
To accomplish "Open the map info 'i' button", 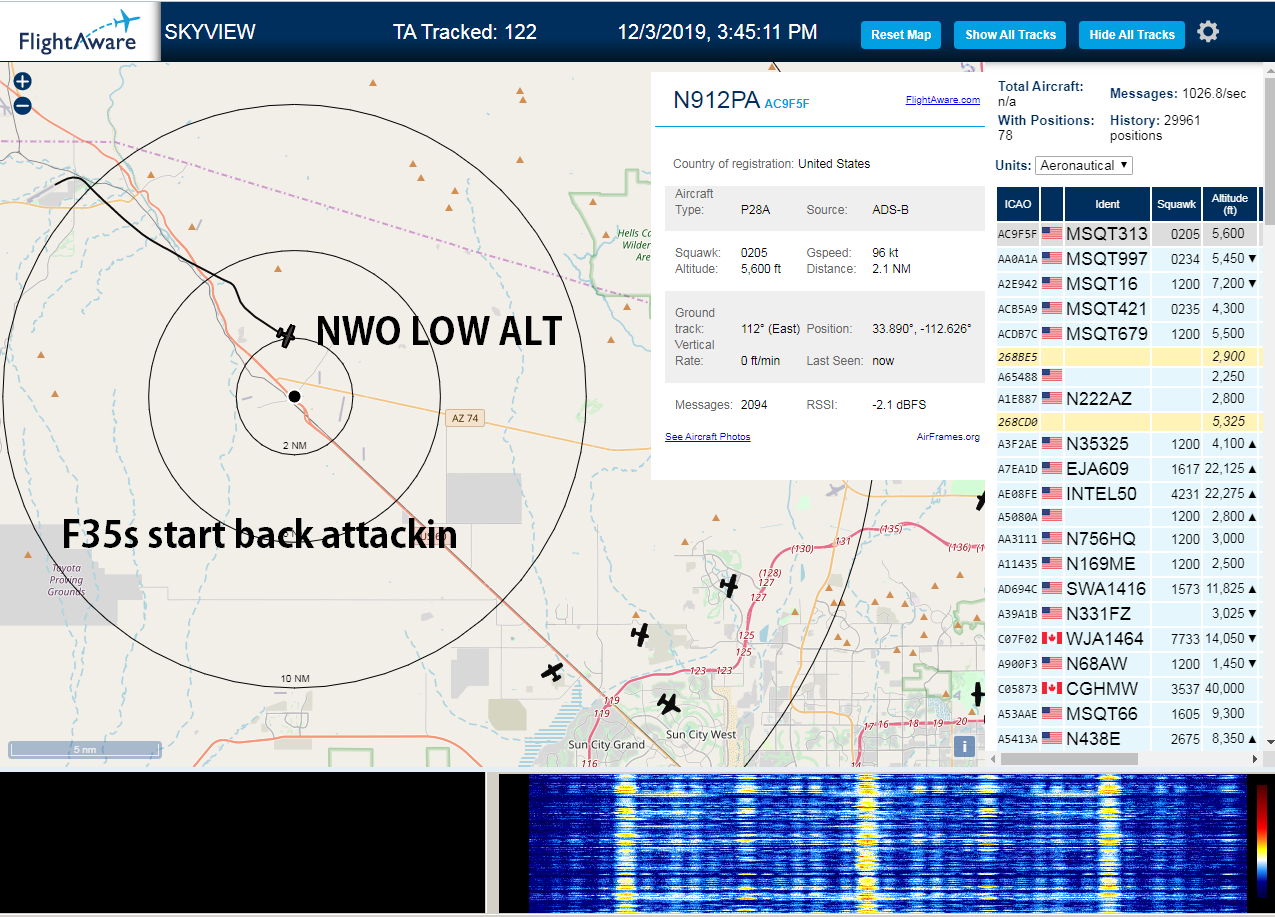I will pyautogui.click(x=964, y=746).
